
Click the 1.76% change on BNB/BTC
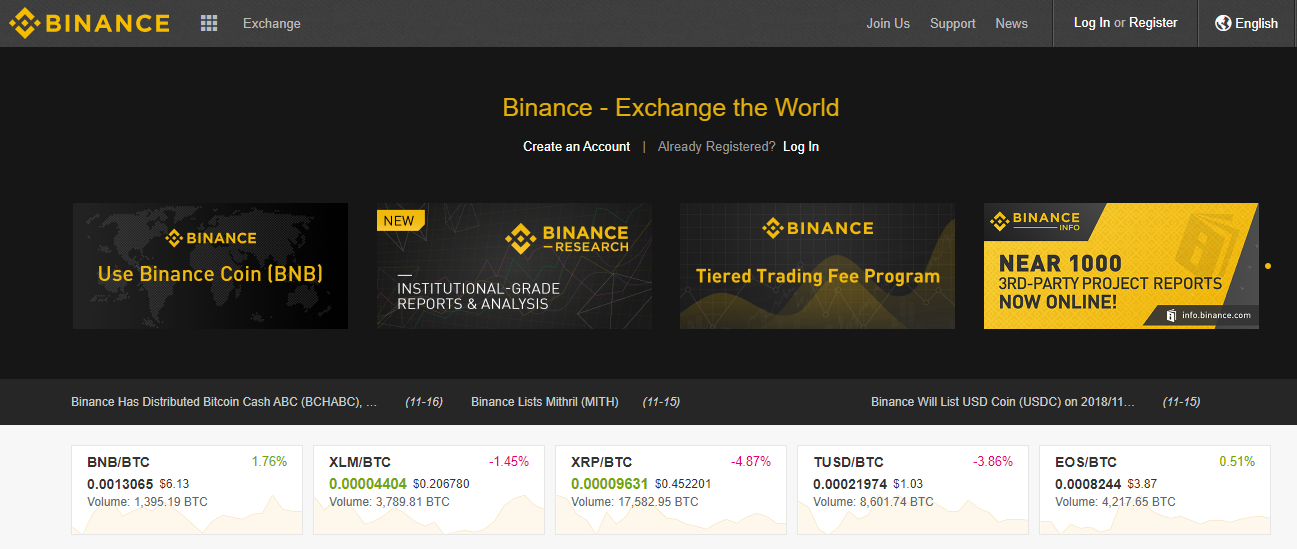269,462
